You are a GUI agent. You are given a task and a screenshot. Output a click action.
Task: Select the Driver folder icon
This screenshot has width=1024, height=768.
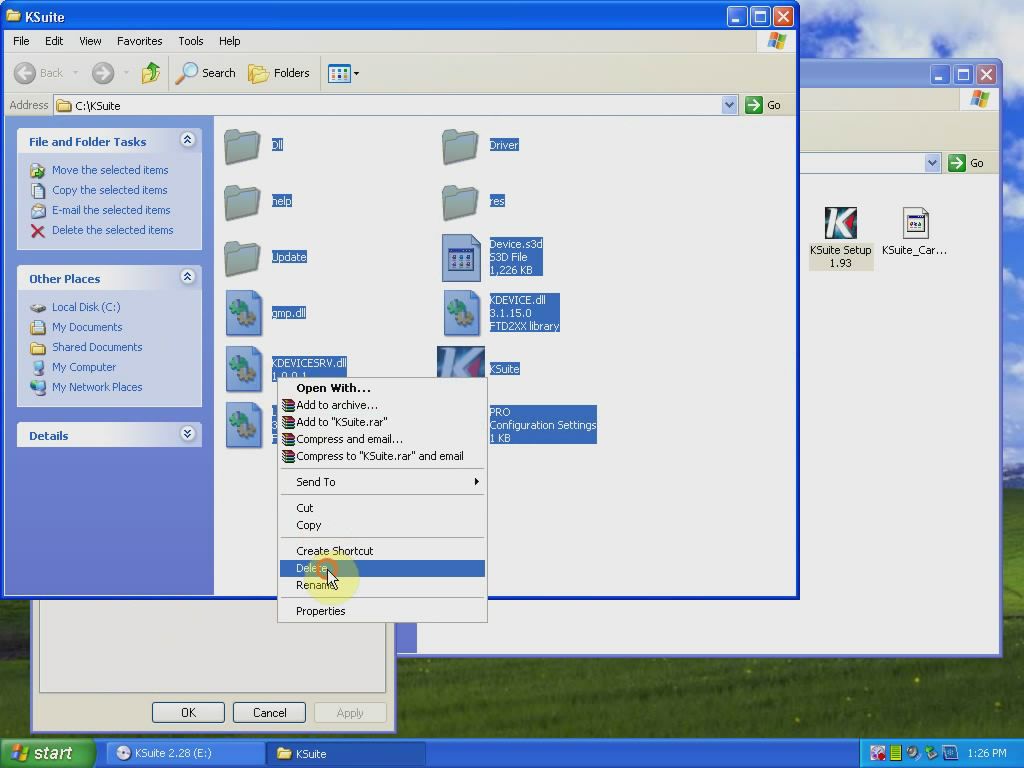[460, 146]
